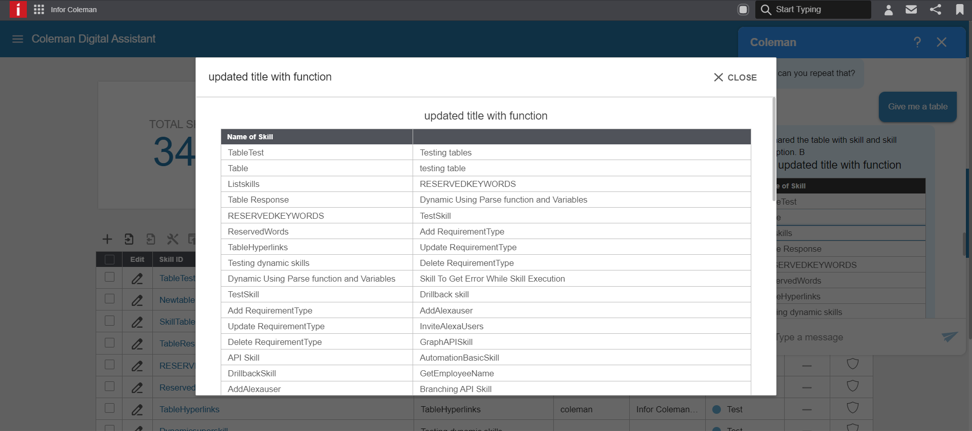The height and width of the screenshot is (431, 972).
Task: Tick the checkbox for the RESERV skill row
Action: [x=110, y=365]
